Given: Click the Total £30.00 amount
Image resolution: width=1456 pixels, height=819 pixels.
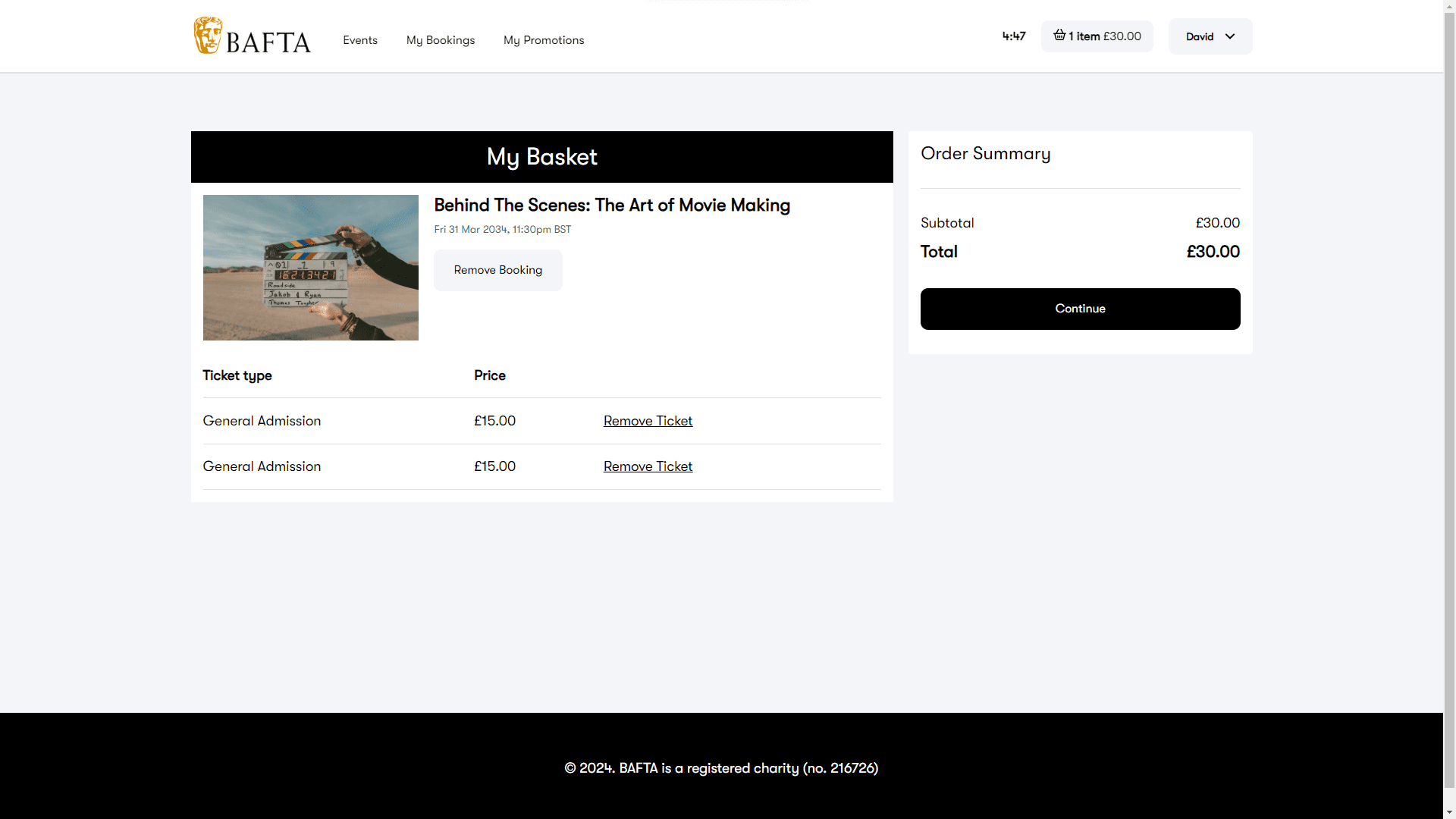Looking at the screenshot, I should [1213, 252].
